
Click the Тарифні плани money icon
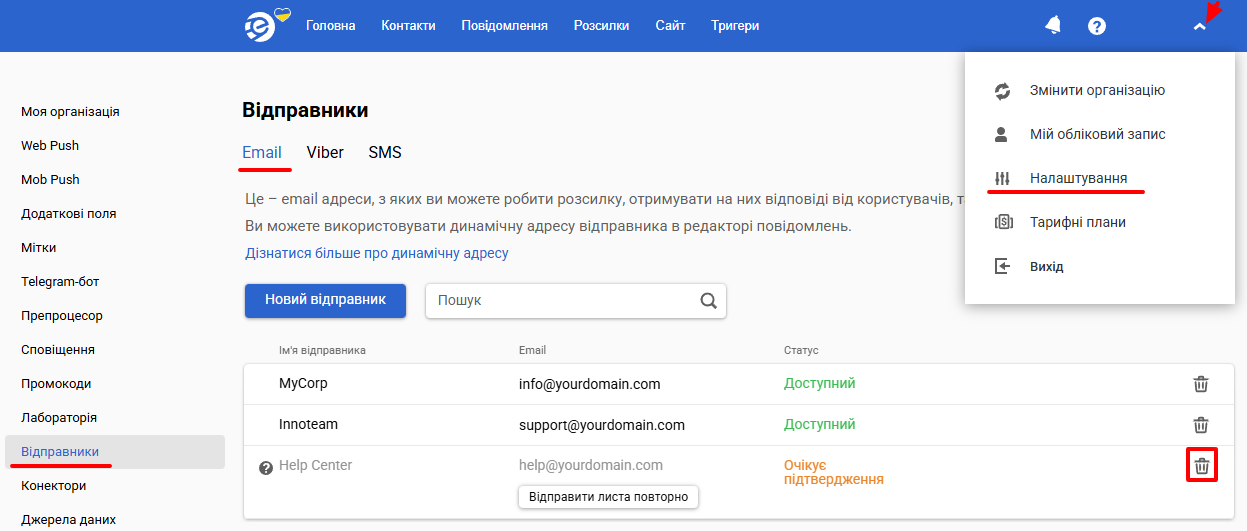[x=1003, y=222]
